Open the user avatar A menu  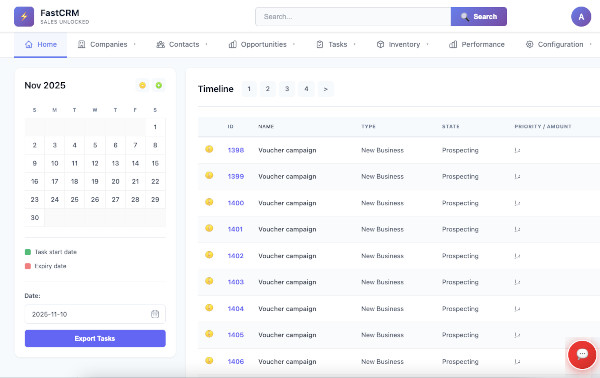(x=581, y=16)
